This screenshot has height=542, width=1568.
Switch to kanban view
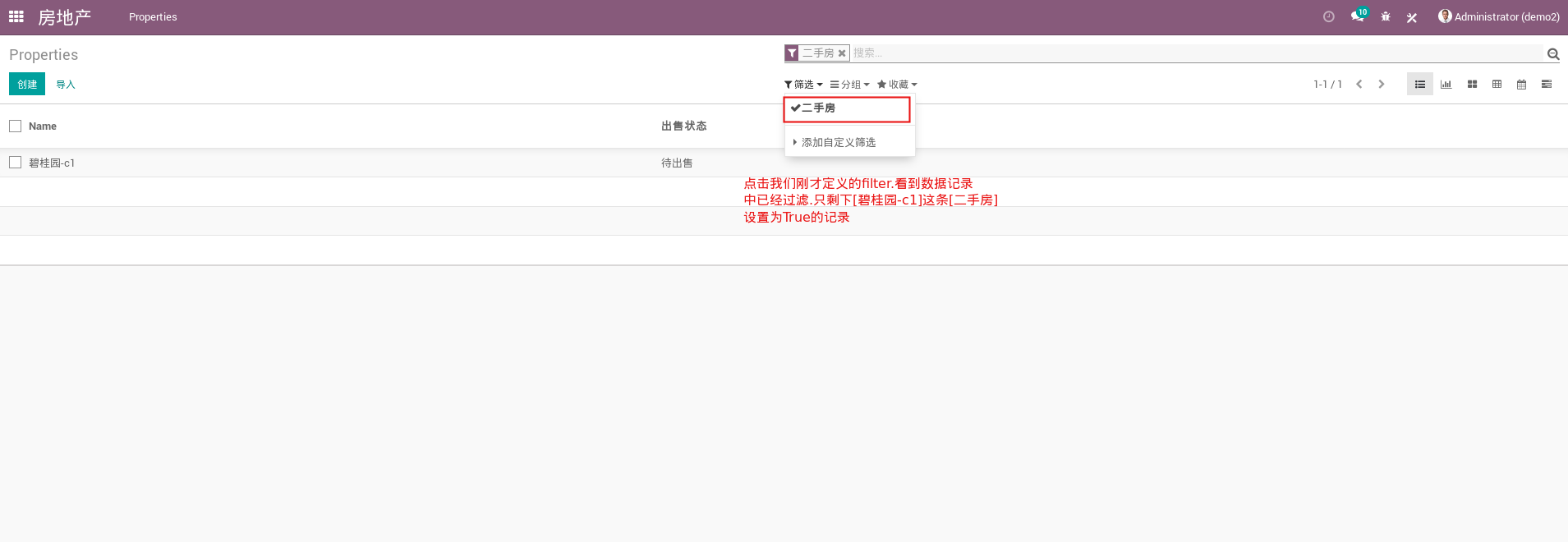pos(1472,85)
